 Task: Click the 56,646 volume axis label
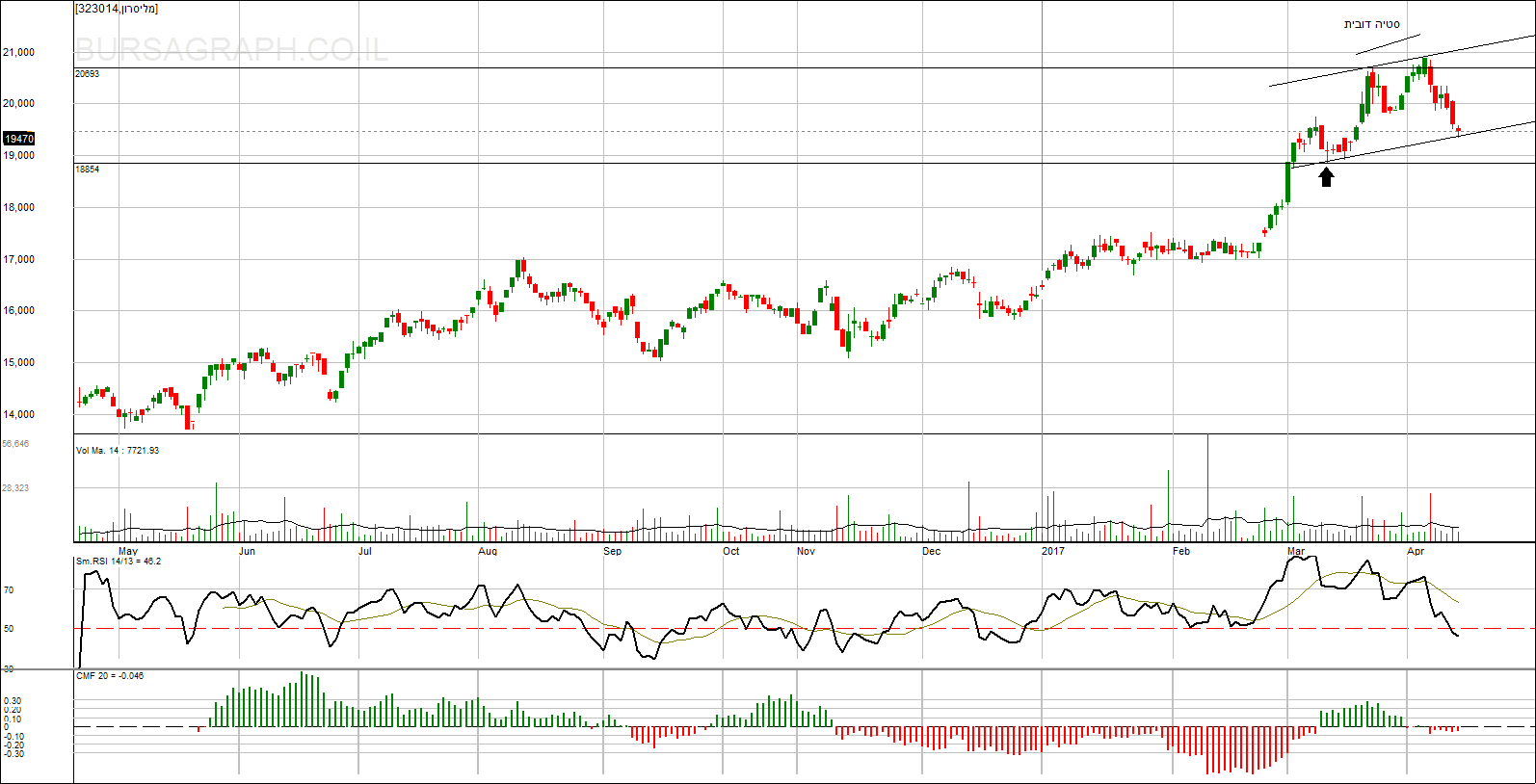(x=15, y=444)
